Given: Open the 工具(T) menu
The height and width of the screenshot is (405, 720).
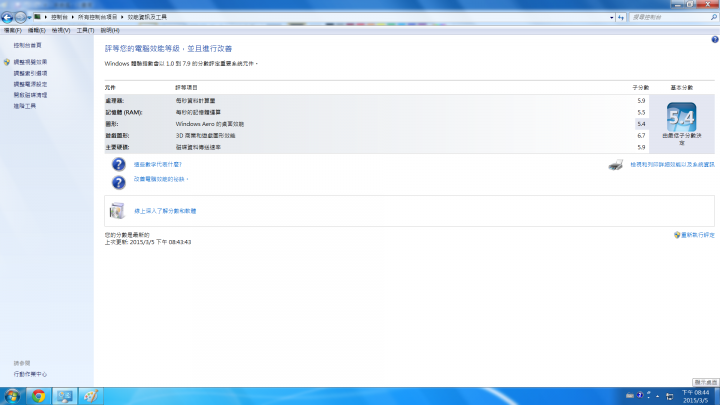Looking at the screenshot, I should tap(85, 30).
